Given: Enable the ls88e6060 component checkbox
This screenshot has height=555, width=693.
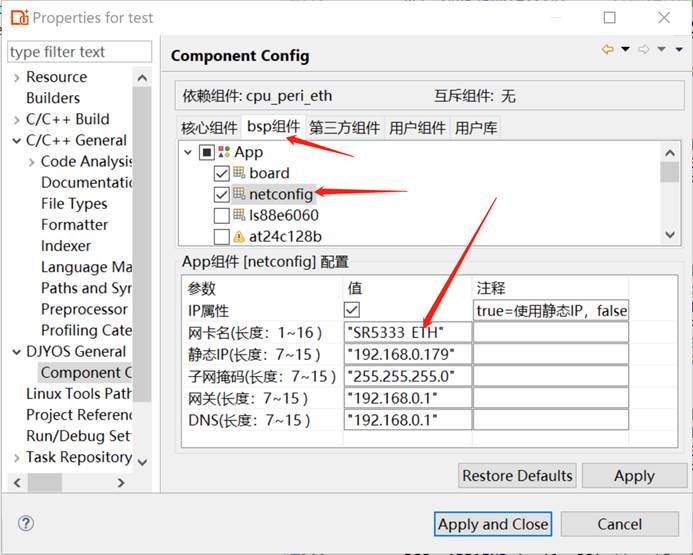Looking at the screenshot, I should pyautogui.click(x=221, y=215).
